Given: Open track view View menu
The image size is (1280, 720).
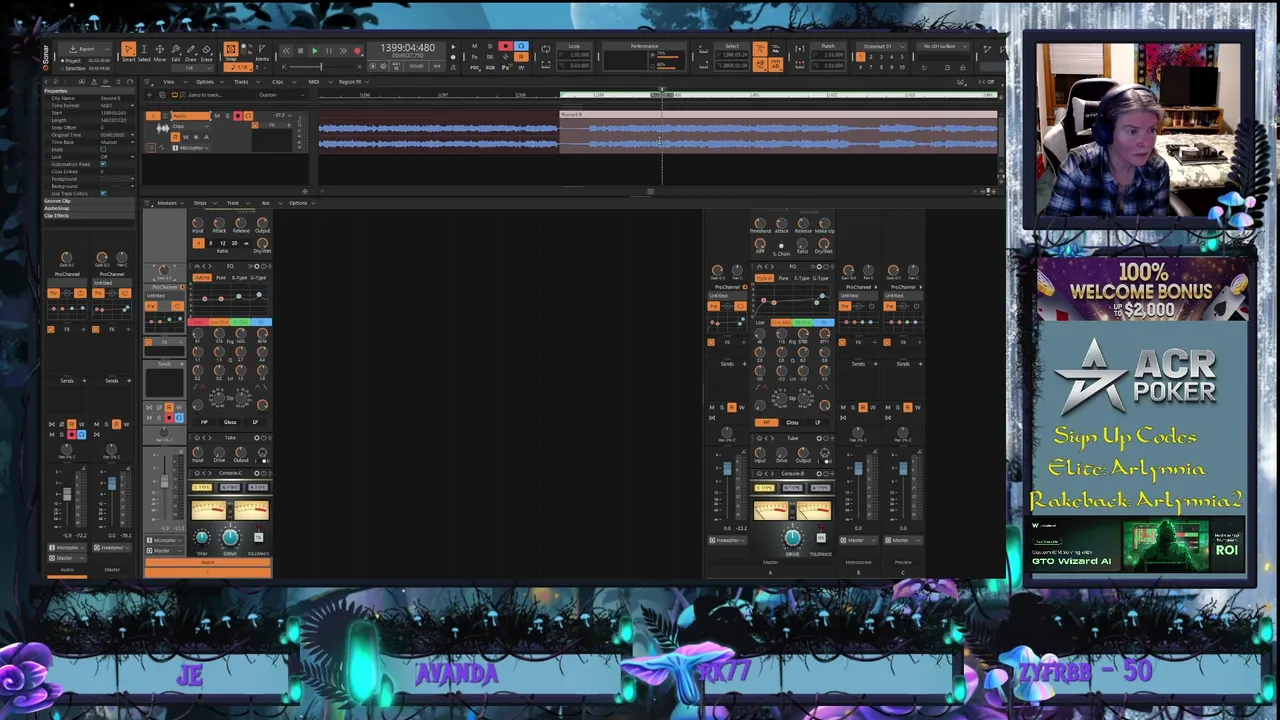Looking at the screenshot, I should (x=169, y=82).
